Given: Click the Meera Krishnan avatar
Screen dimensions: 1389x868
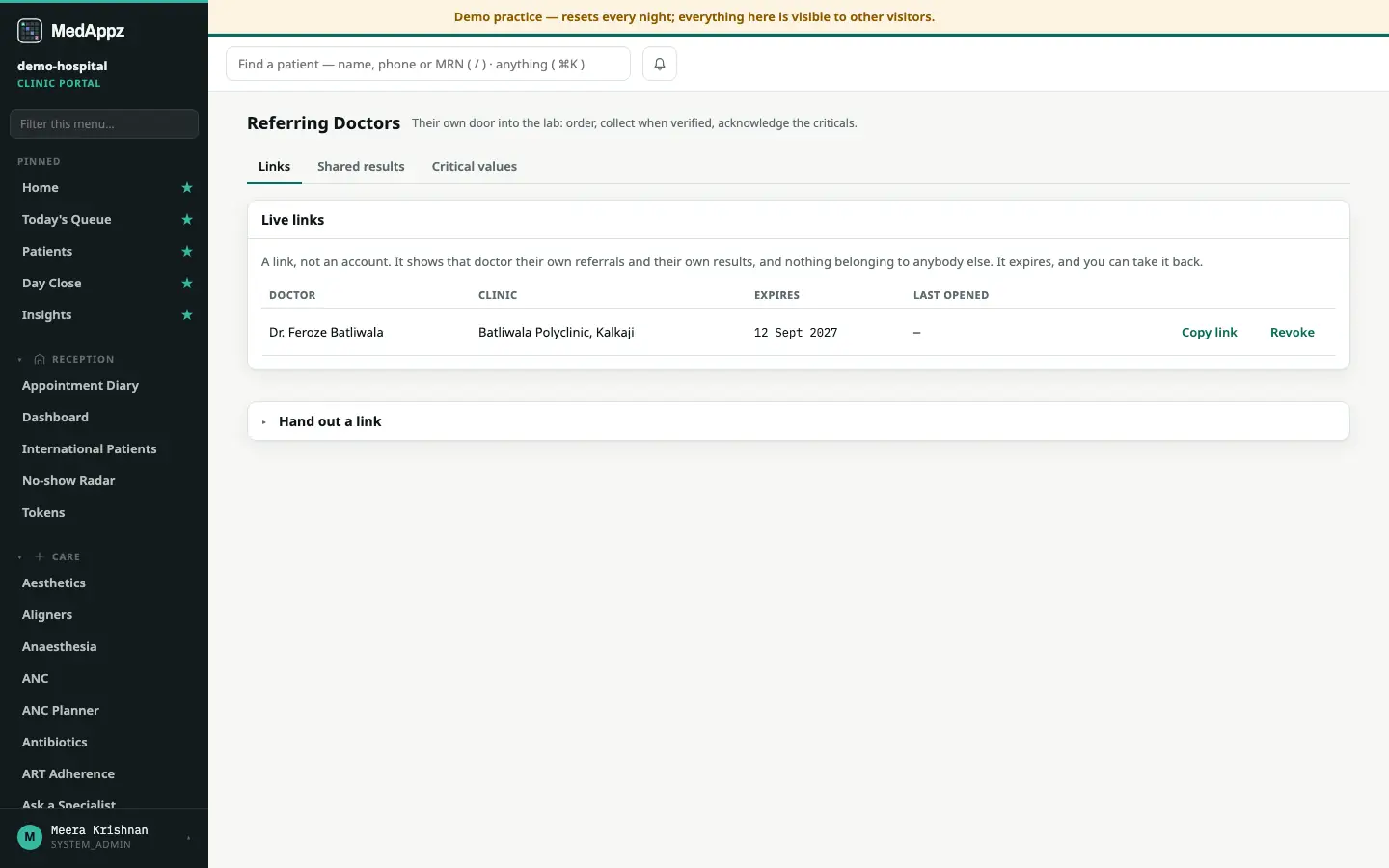Looking at the screenshot, I should tap(30, 837).
